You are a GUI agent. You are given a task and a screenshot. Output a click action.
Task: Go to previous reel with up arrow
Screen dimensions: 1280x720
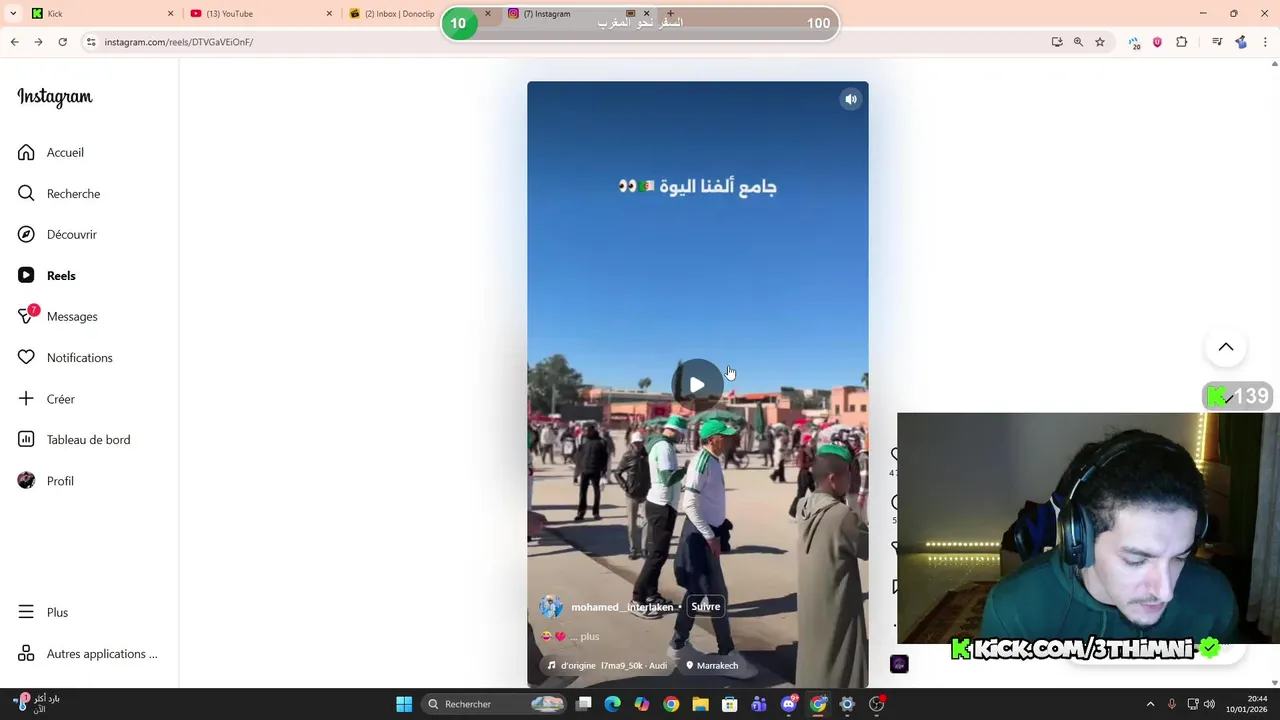click(1226, 347)
